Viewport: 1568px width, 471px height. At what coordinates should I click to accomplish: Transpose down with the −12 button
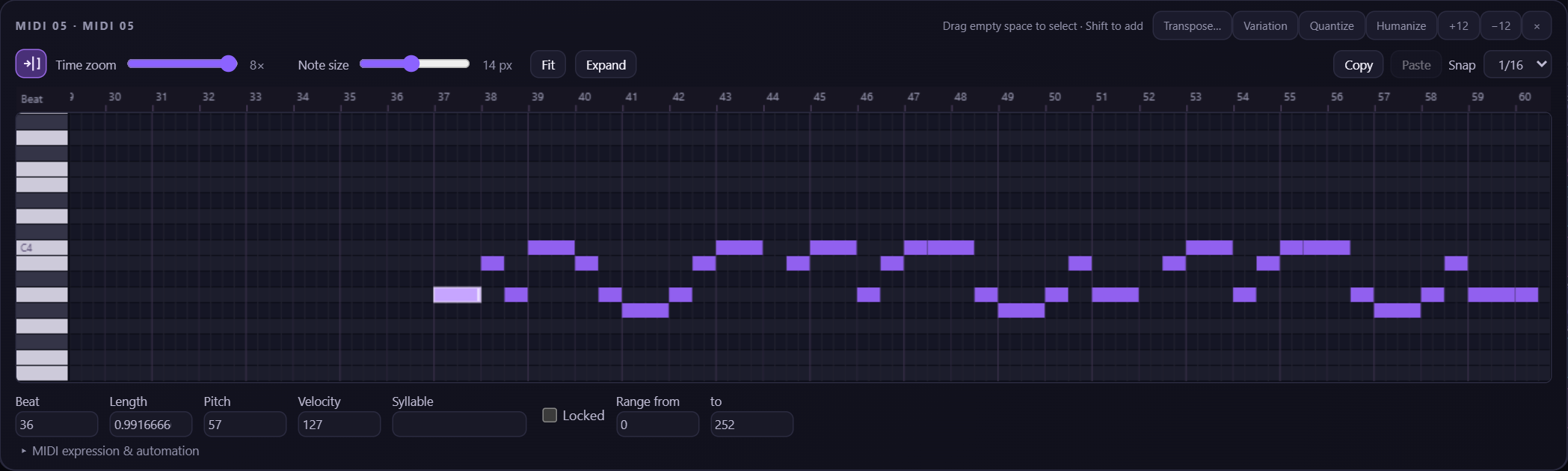click(x=1501, y=25)
